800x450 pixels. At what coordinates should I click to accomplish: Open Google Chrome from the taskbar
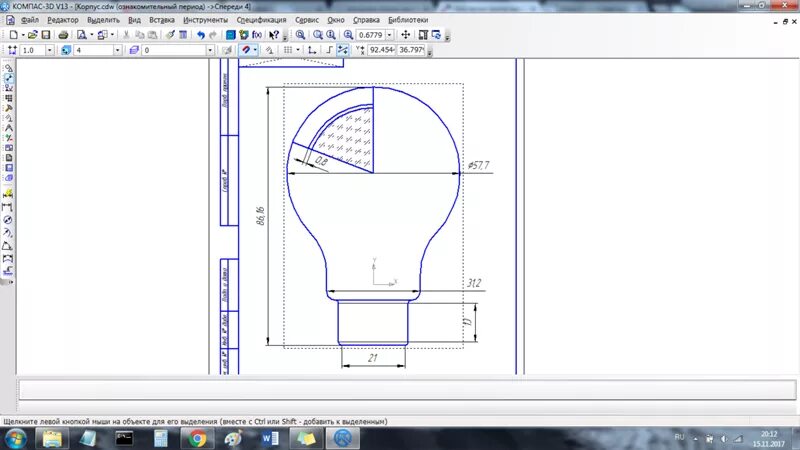coord(197,439)
